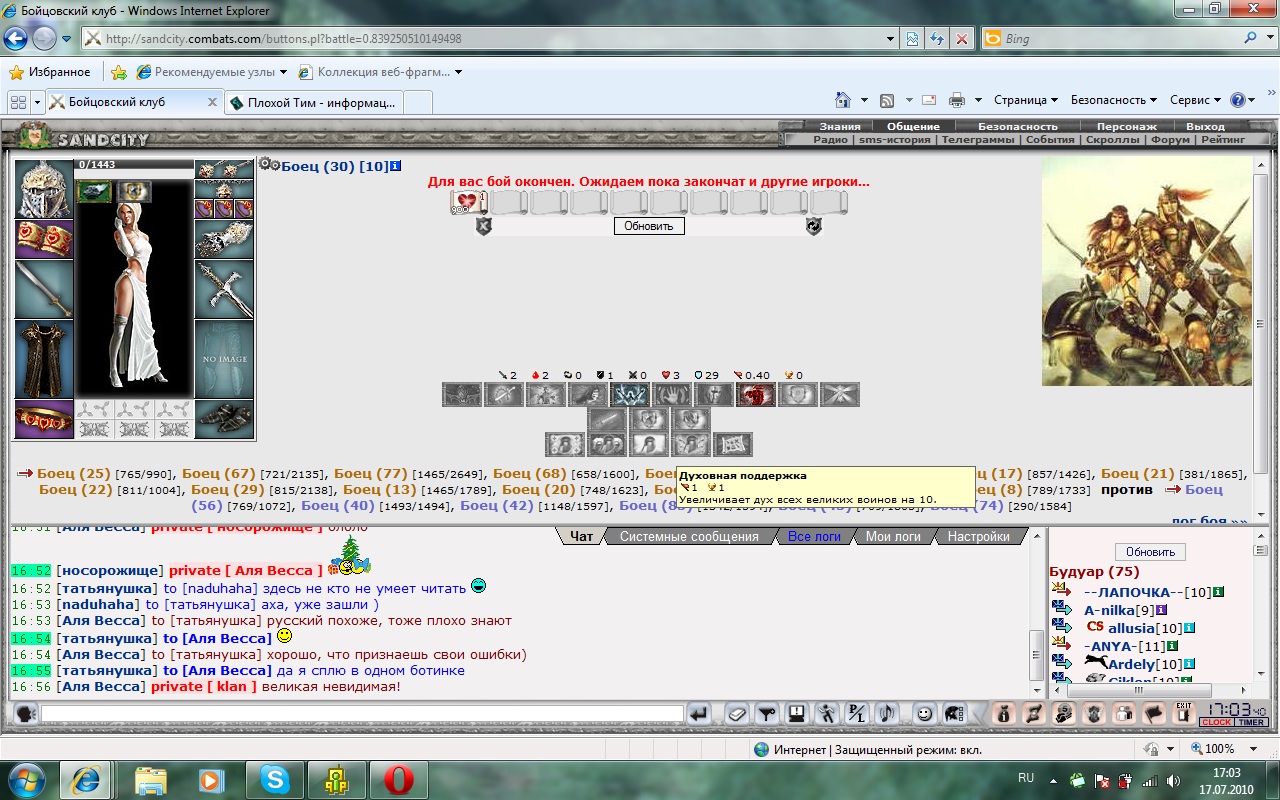Click the gears settings icon beside Боец (30)
Viewport: 1280px width, 800px height.
pyautogui.click(x=269, y=164)
